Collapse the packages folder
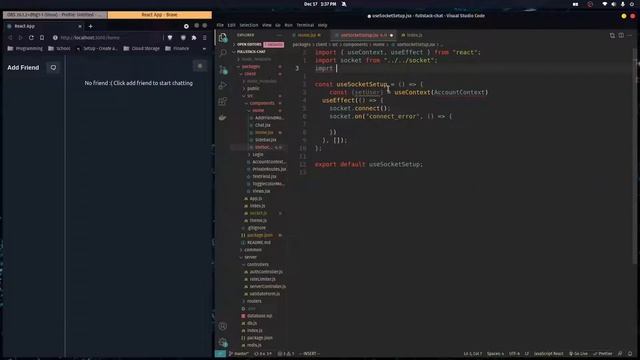Image resolution: width=640 pixels, height=360 pixels. pyautogui.click(x=251, y=66)
